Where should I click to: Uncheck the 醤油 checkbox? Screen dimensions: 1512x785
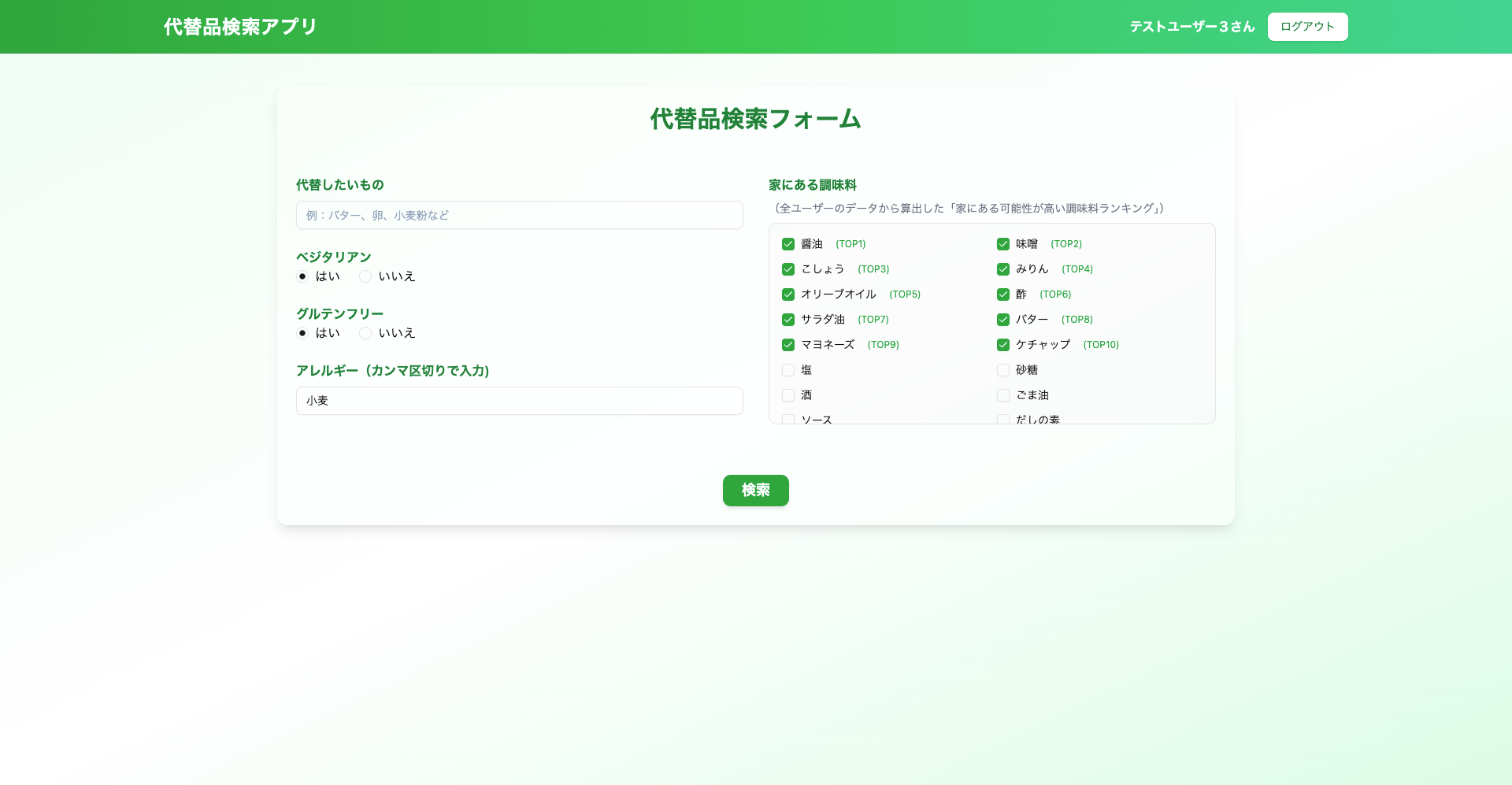788,244
